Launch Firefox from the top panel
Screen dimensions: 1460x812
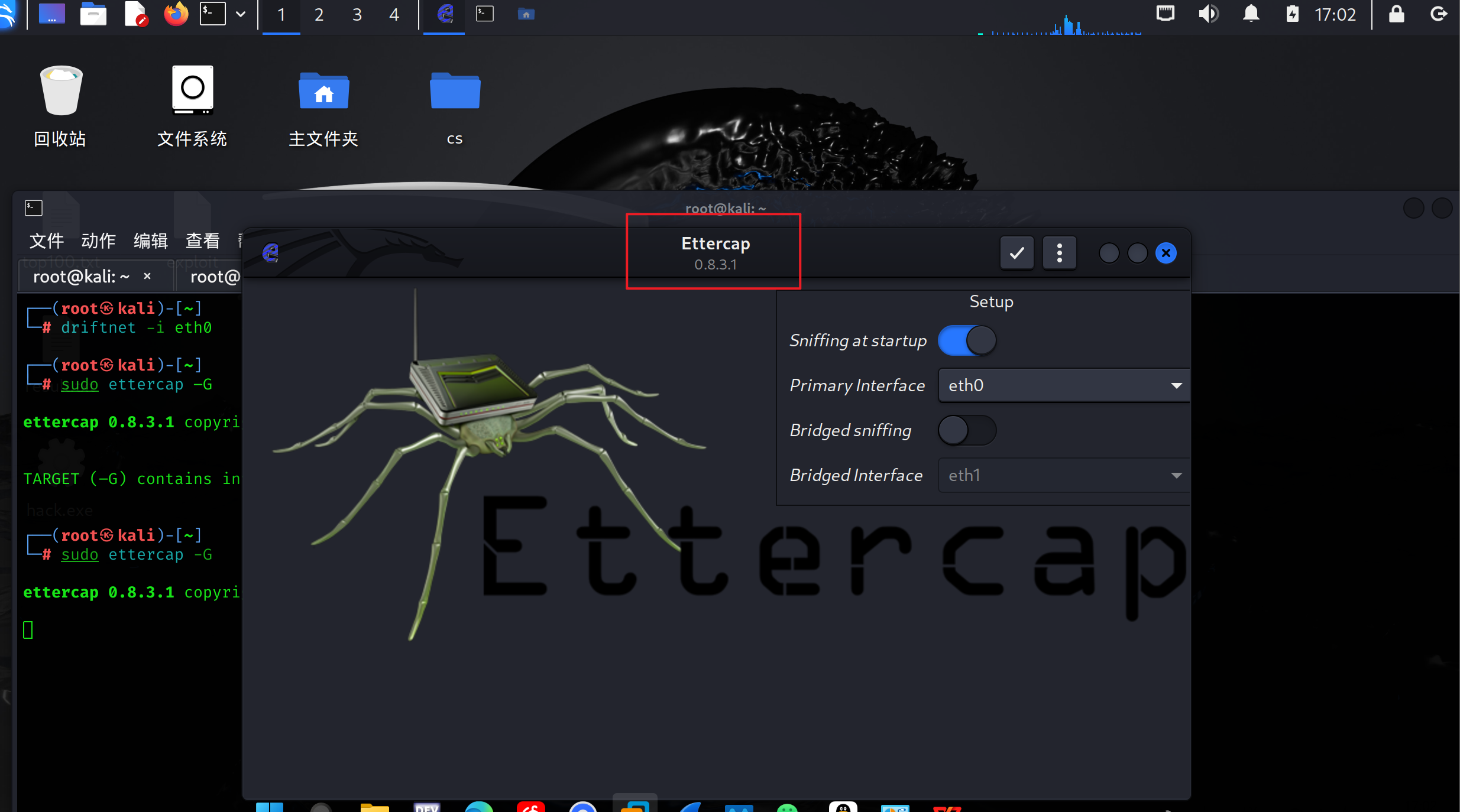pyautogui.click(x=176, y=14)
